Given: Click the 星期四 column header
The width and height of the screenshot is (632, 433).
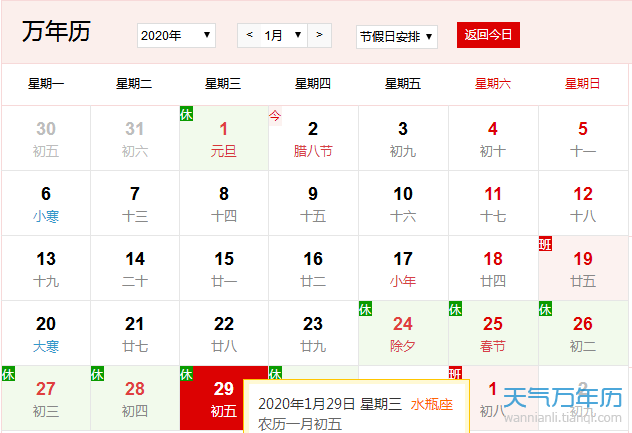Looking at the screenshot, I should [313, 84].
